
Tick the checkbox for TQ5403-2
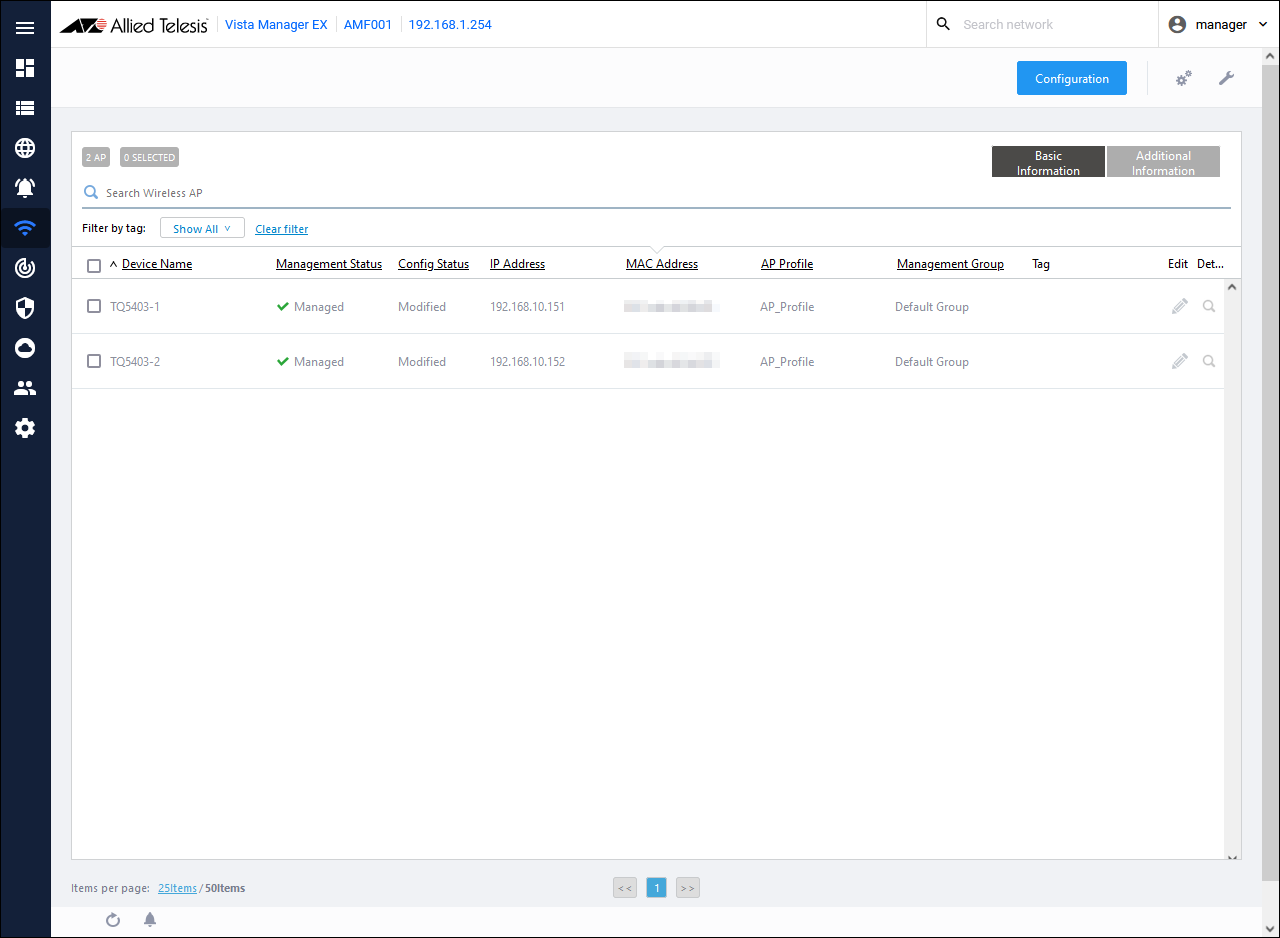(x=94, y=361)
